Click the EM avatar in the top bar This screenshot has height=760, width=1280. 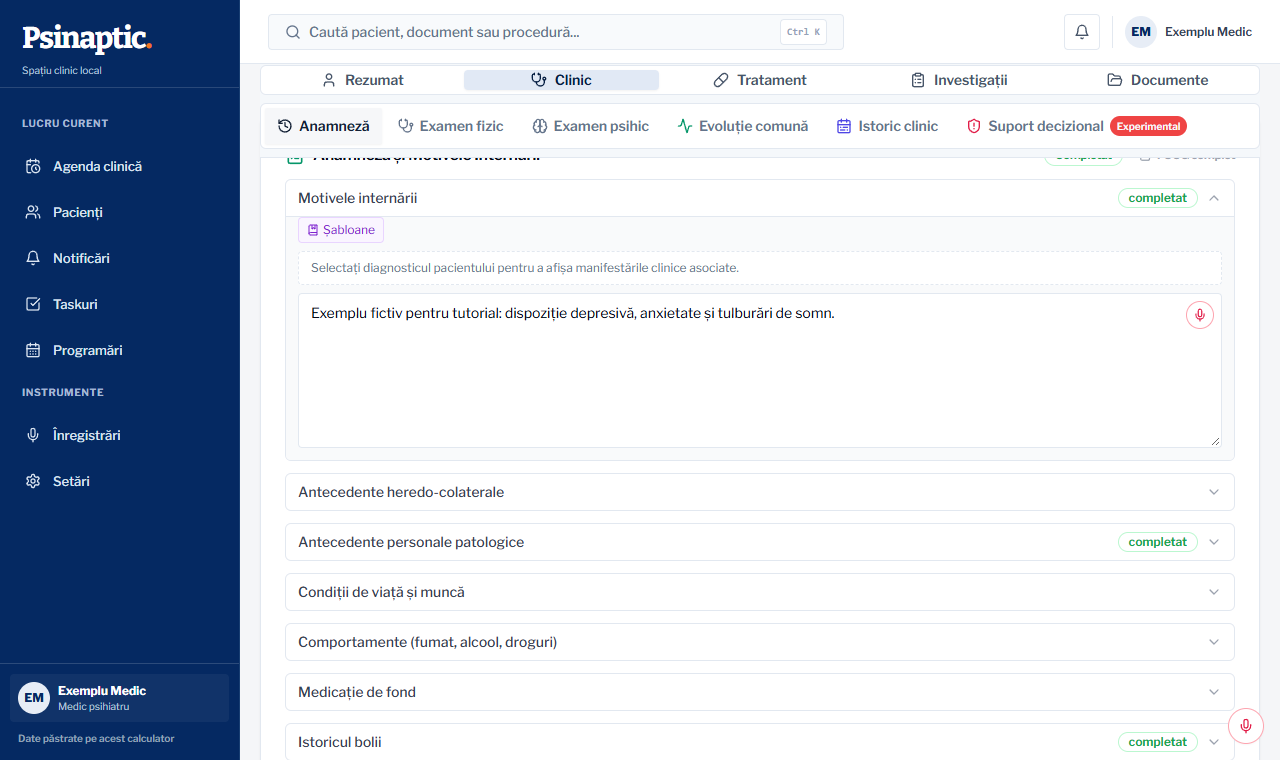coord(1141,32)
